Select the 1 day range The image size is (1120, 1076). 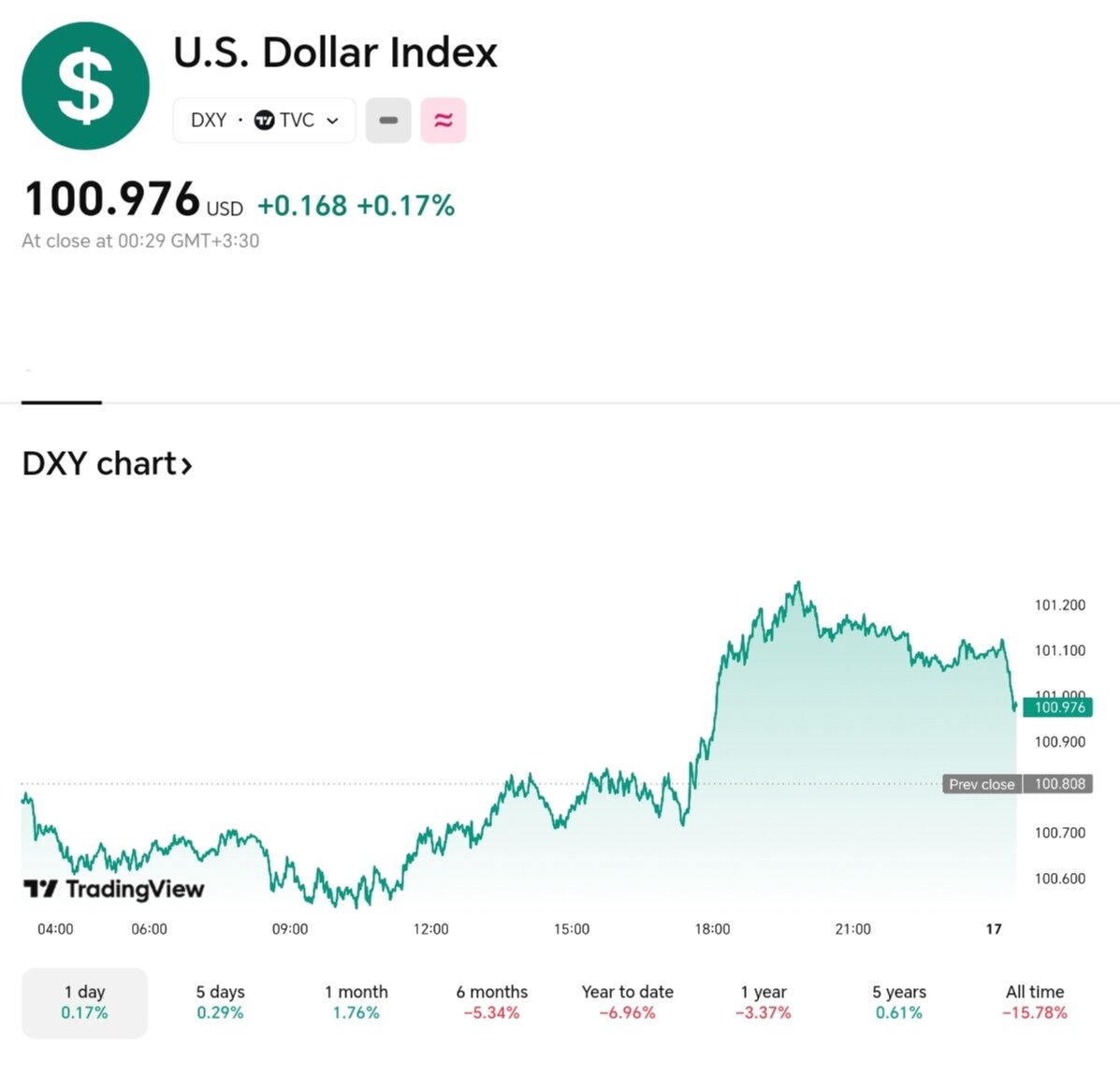(84, 1002)
